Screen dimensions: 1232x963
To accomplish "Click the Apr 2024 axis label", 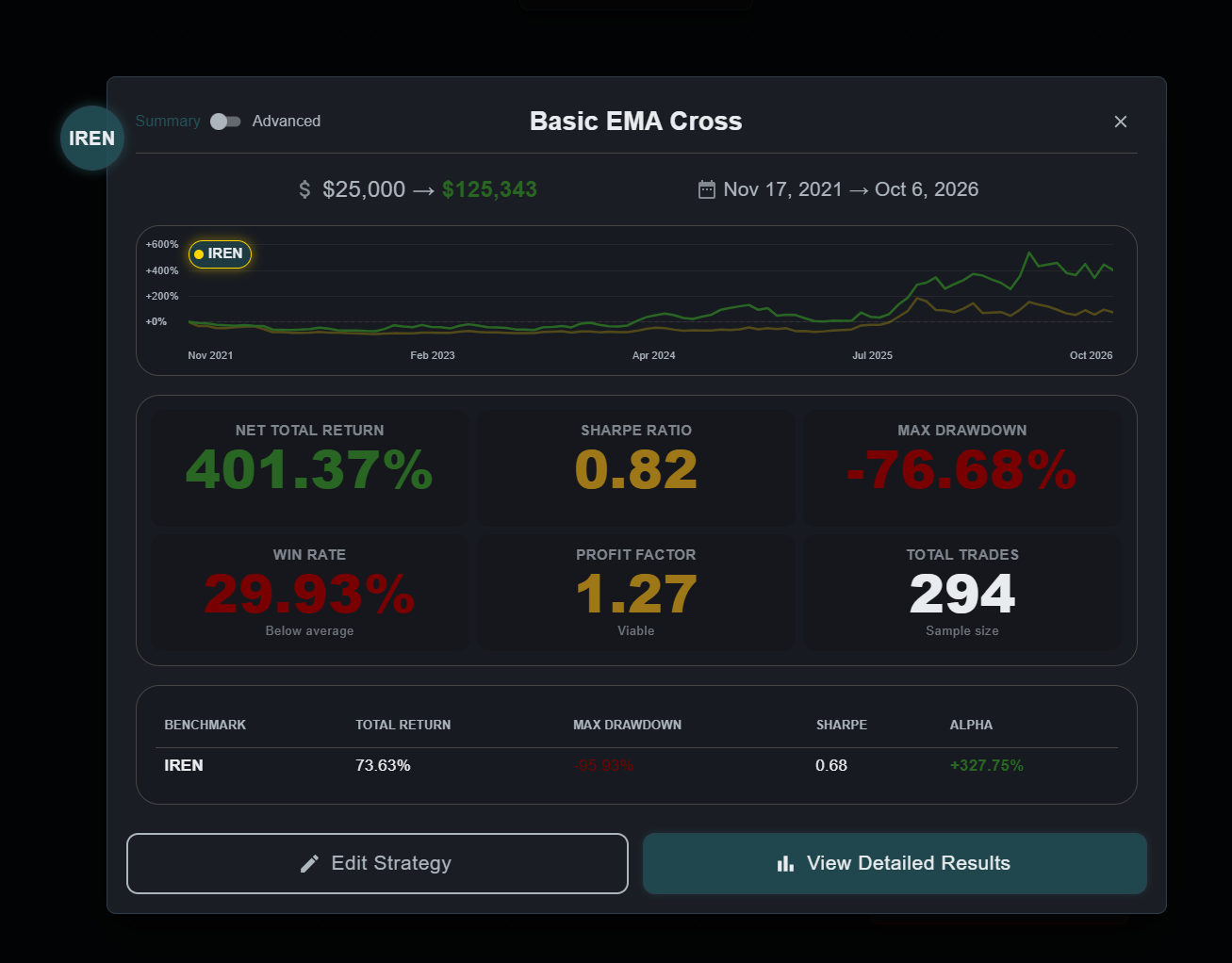I will (653, 355).
